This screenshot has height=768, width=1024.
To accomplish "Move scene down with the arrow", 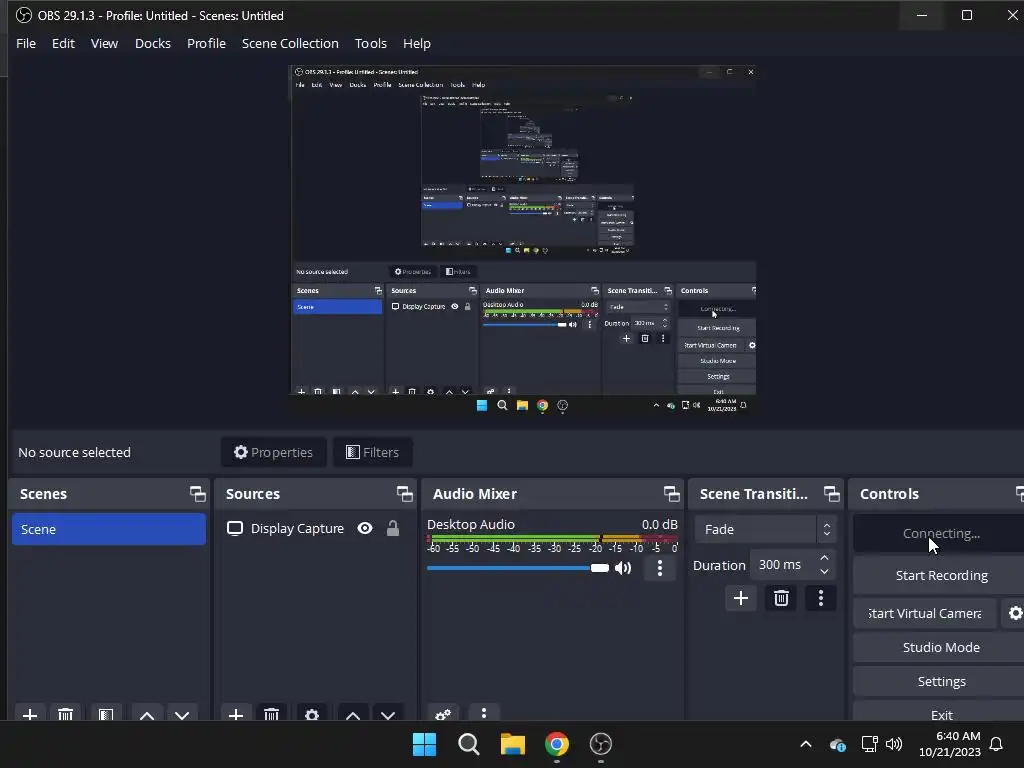I will tap(182, 714).
